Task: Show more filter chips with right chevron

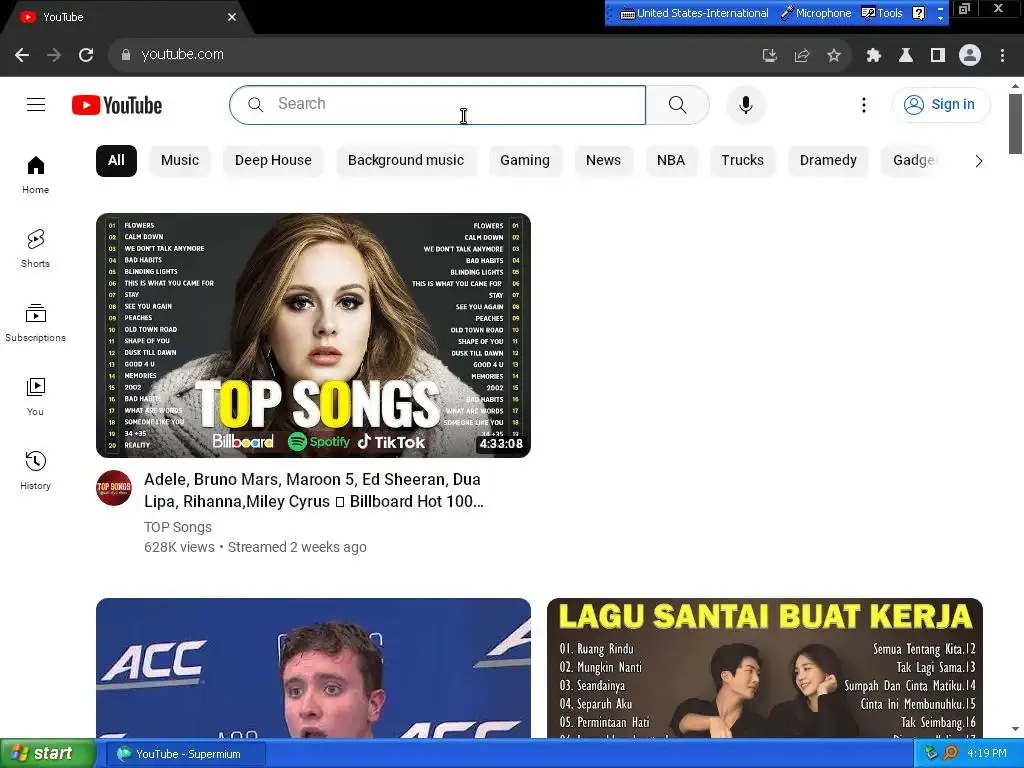Action: 978,161
